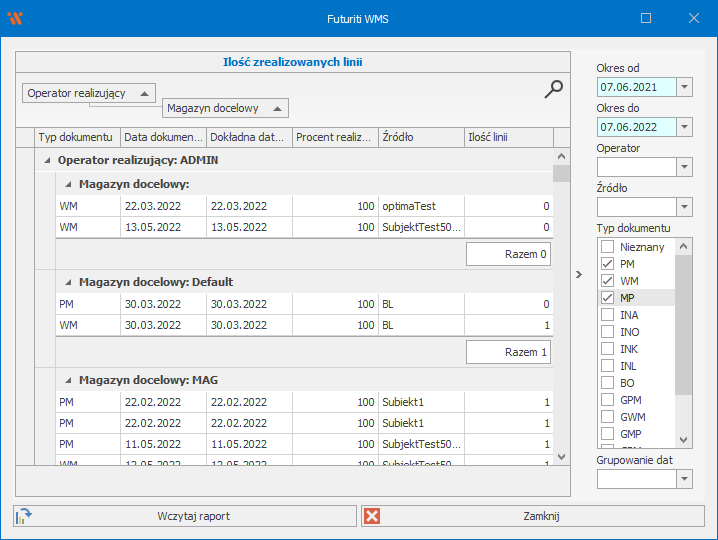Open the Okres do date dropdown

[684, 127]
